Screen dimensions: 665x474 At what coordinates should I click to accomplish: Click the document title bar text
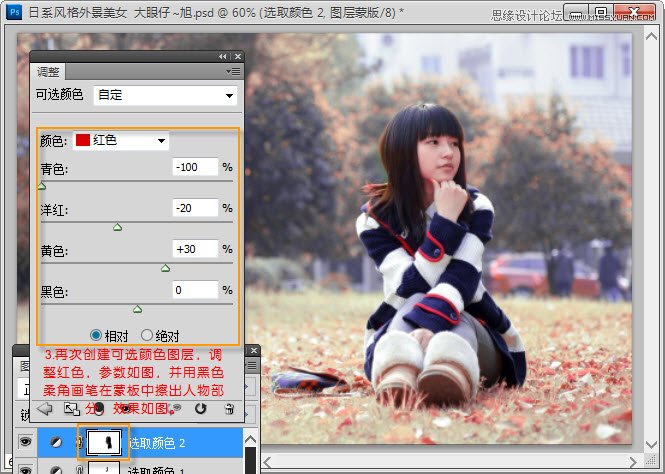pyautogui.click(x=216, y=12)
